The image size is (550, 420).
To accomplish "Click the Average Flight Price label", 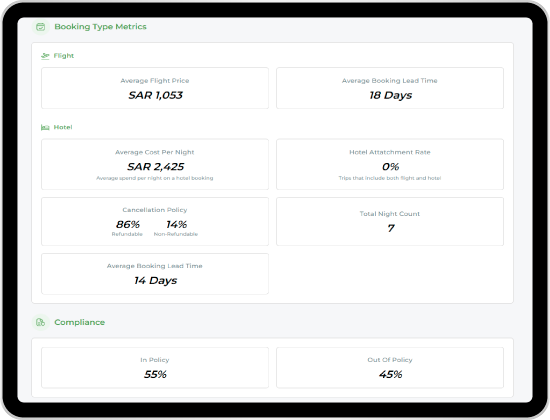I will click(155, 81).
